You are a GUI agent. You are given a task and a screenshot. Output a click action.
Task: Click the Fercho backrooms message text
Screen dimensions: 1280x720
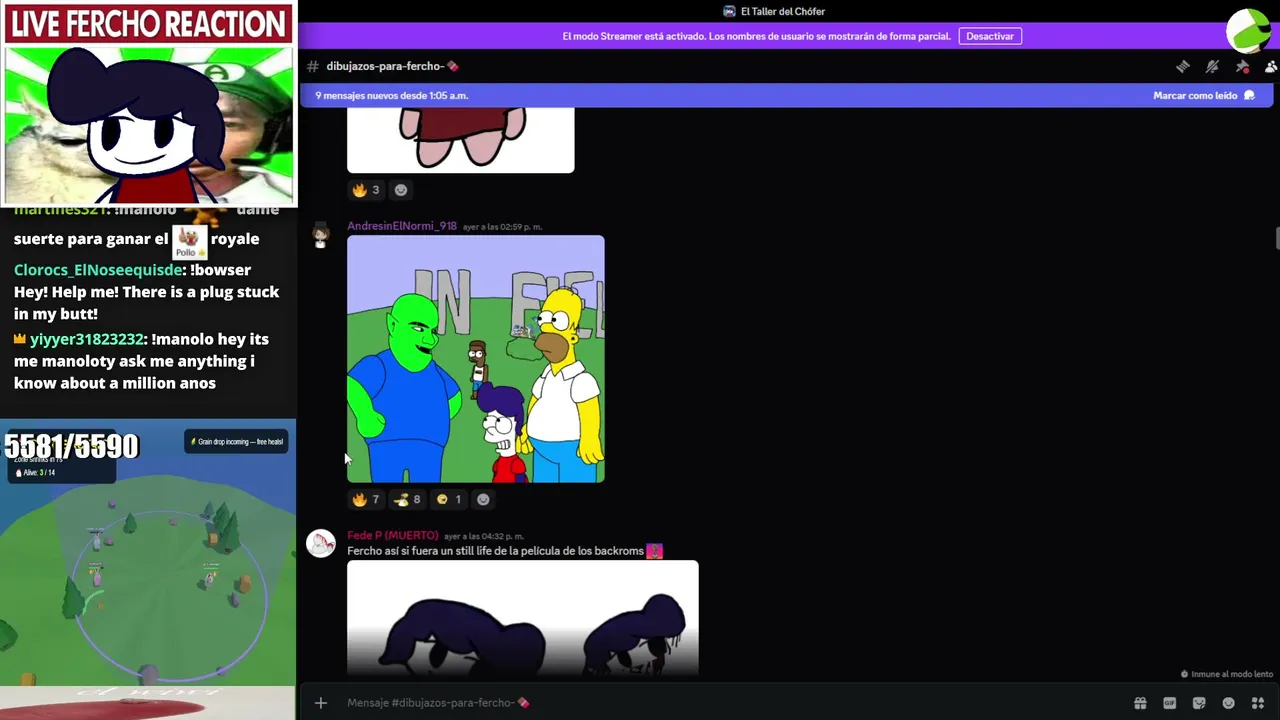[x=495, y=551]
